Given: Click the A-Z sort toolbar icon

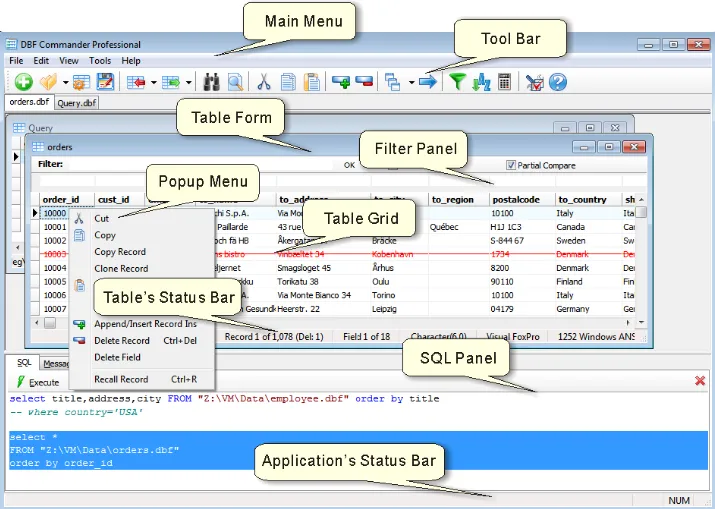Looking at the screenshot, I should click(481, 82).
